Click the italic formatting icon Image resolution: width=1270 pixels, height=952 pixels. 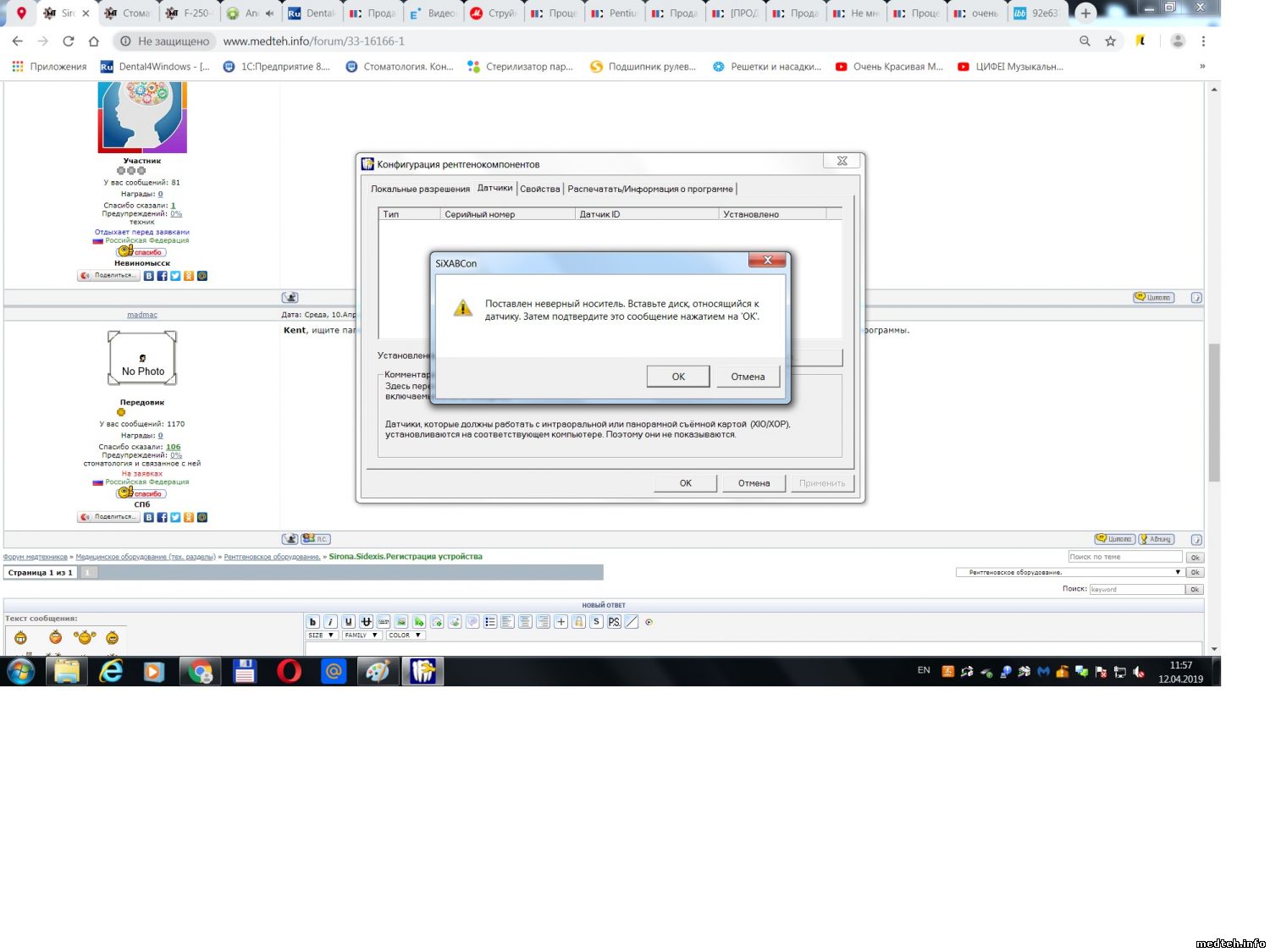click(x=330, y=622)
